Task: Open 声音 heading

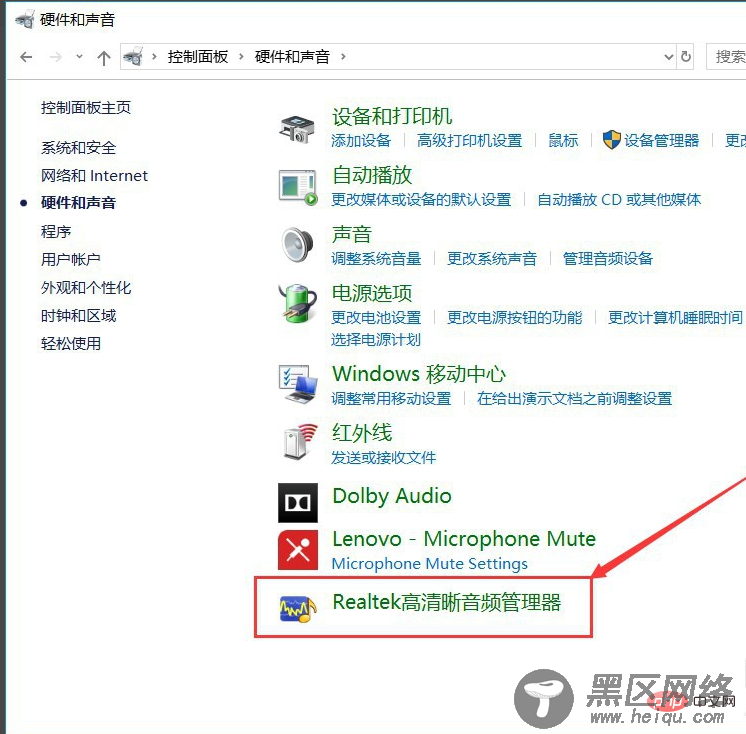Action: click(x=352, y=234)
